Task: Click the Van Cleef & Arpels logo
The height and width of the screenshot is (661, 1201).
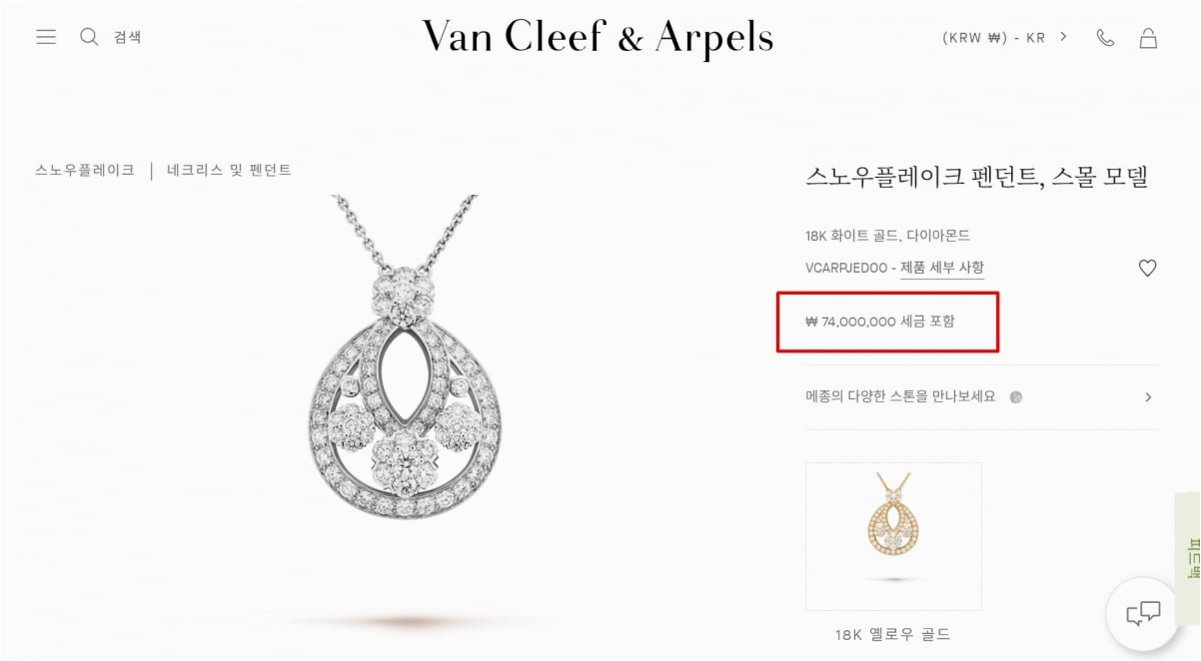Action: click(598, 38)
